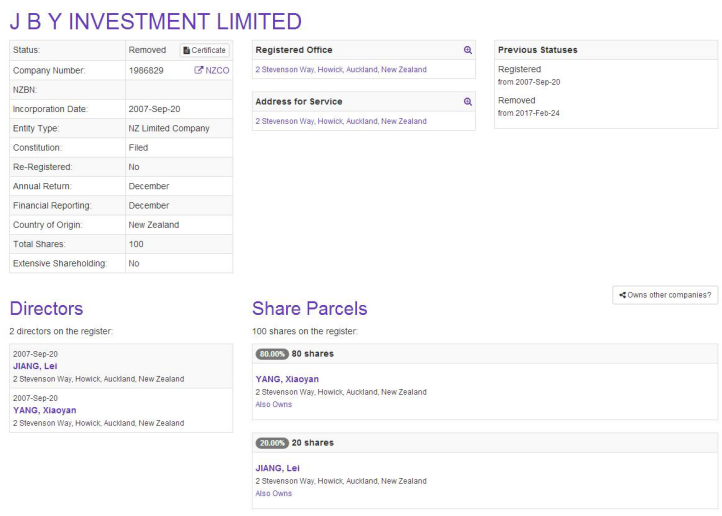This screenshot has width=722, height=516.
Task: Open YANG, Xiaoyan in the 80 shares parcel
Action: (x=287, y=380)
